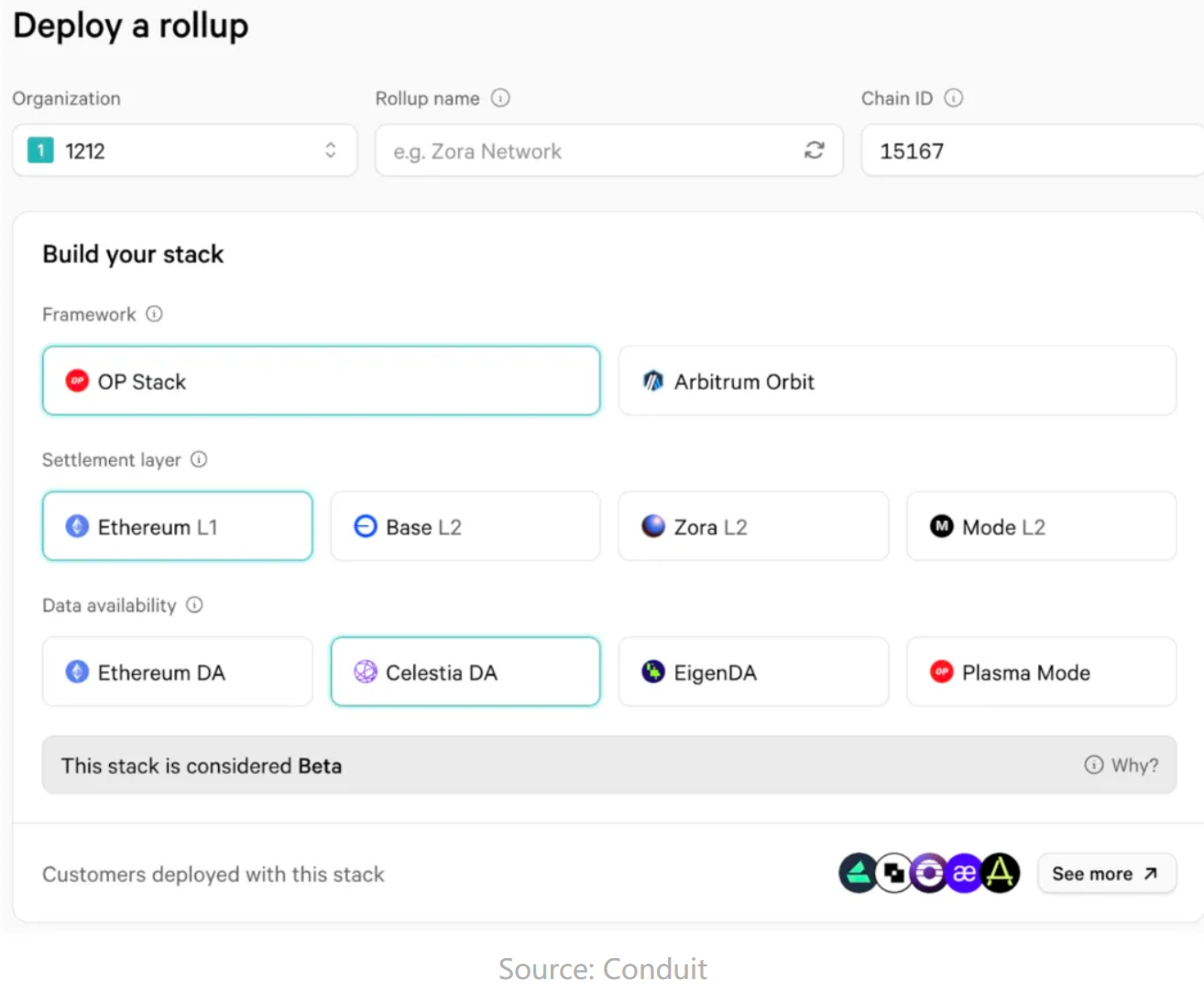1204x991 pixels.
Task: Click the Organization field label
Action: [x=66, y=98]
